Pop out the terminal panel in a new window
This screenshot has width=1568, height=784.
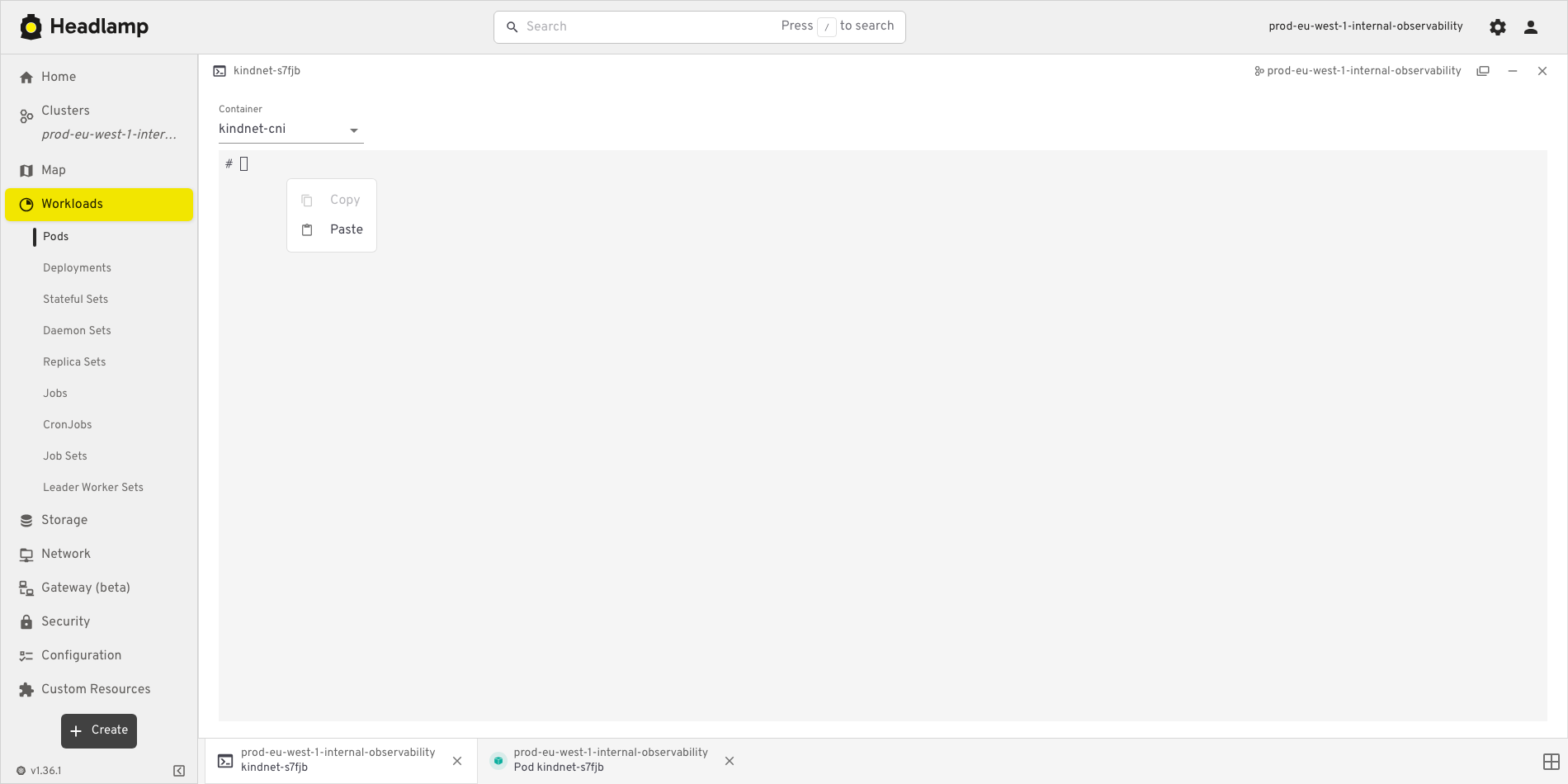coord(1483,71)
